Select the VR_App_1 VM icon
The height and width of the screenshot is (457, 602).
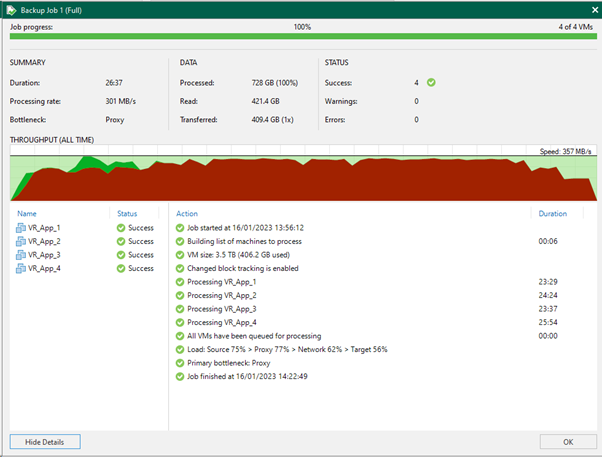click(x=21, y=228)
